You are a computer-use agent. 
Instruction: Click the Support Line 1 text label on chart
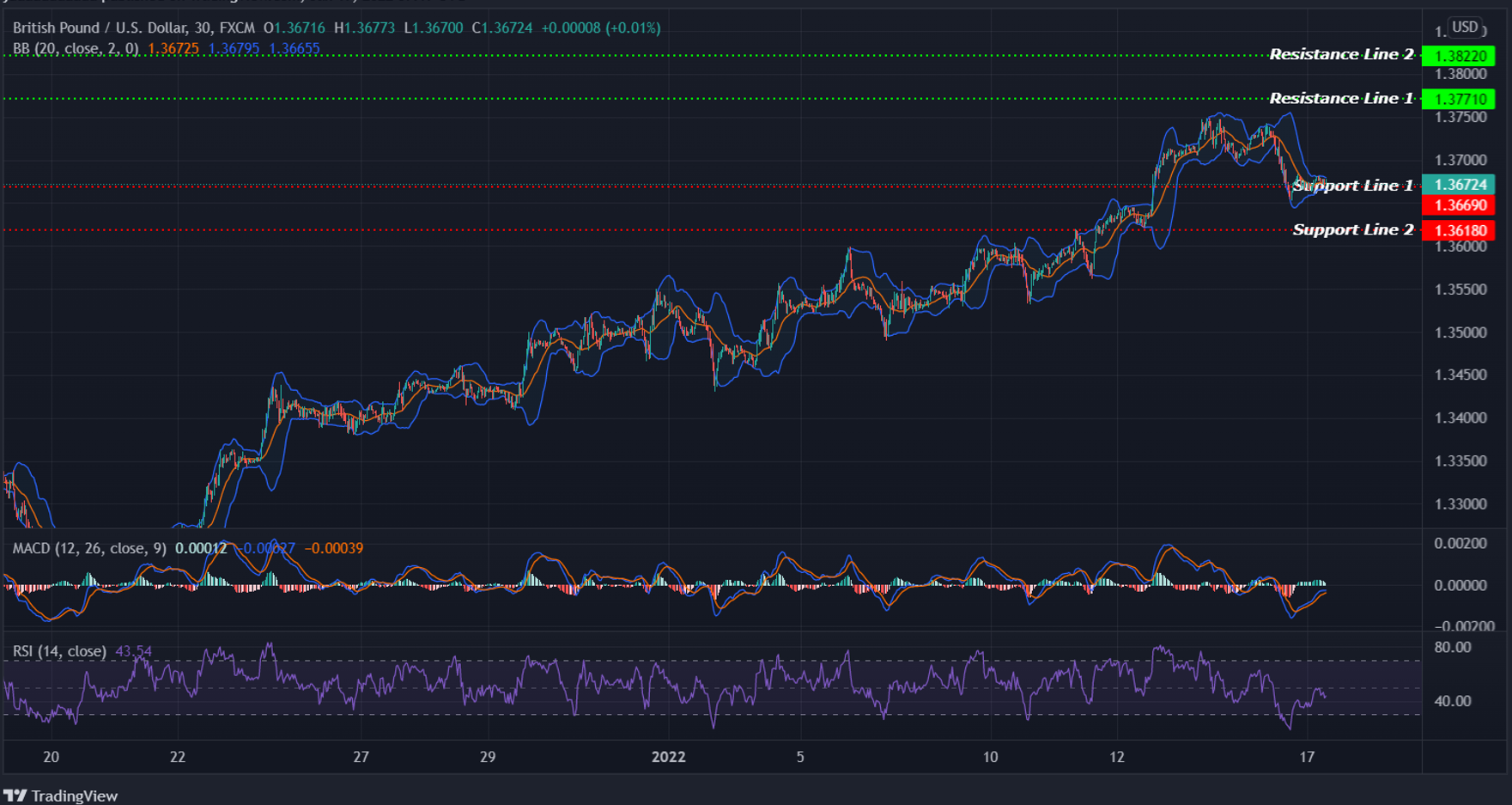pos(1353,185)
